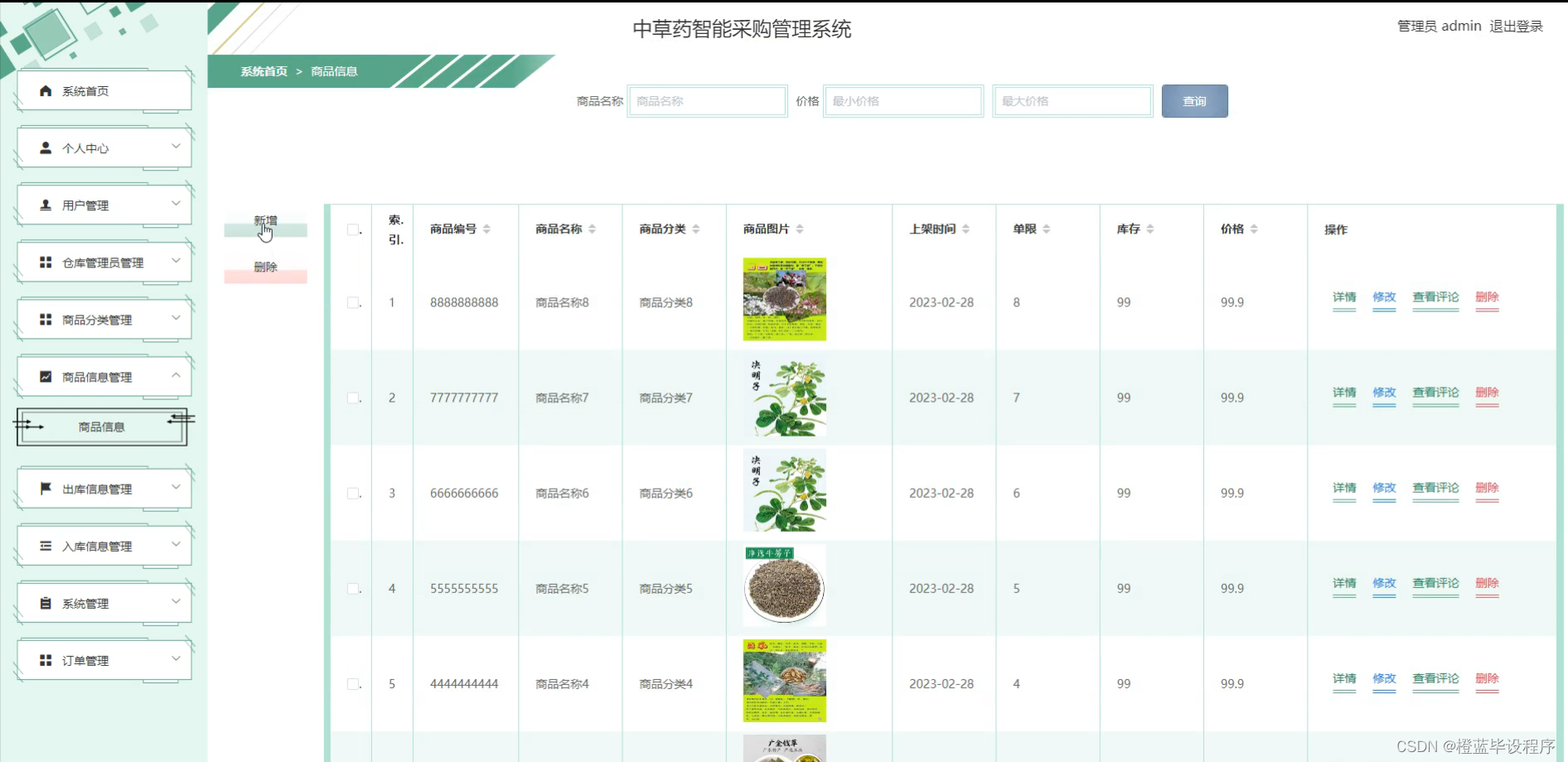Sort by 上架时间 column arrows
Screen dimensions: 1568x762
[965, 229]
